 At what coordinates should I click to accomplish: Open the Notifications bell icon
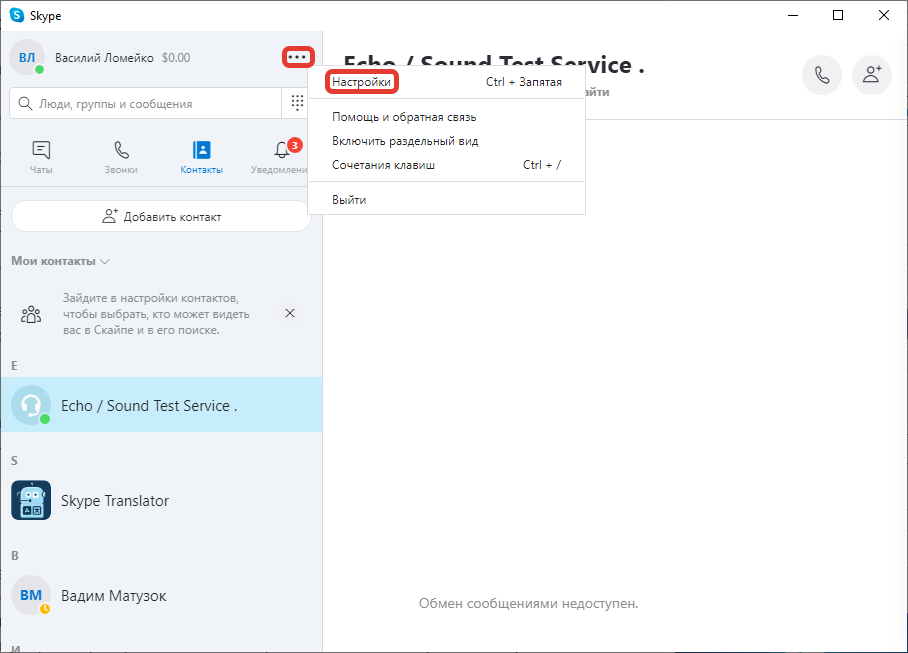point(282,151)
